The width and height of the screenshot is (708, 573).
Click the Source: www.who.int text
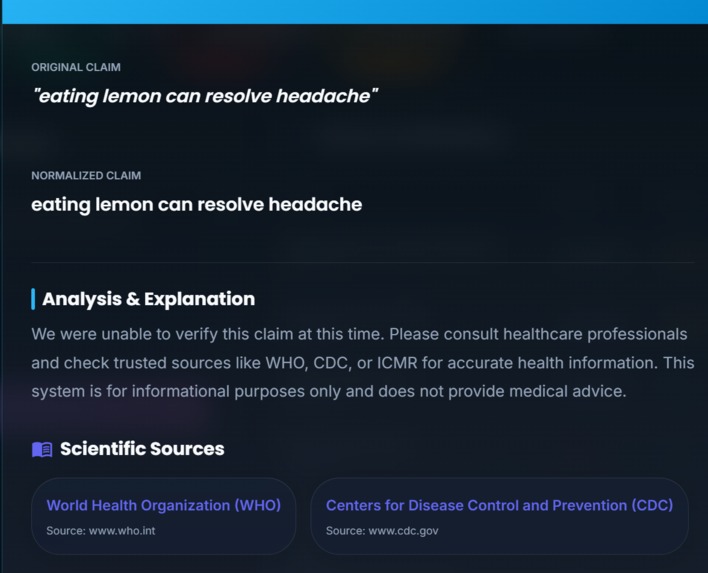[x=101, y=531]
